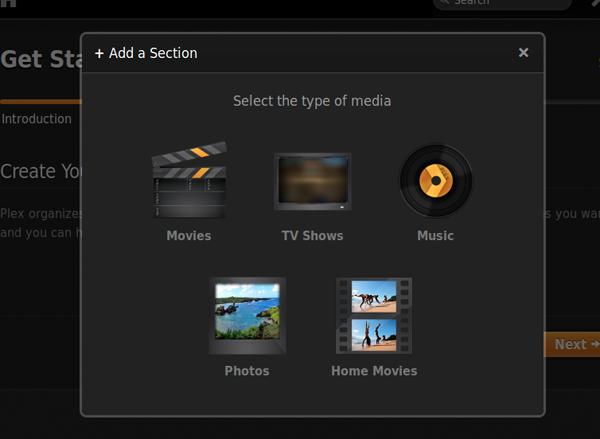
Task: Select the Photos landscape picture icon
Action: pos(247,315)
